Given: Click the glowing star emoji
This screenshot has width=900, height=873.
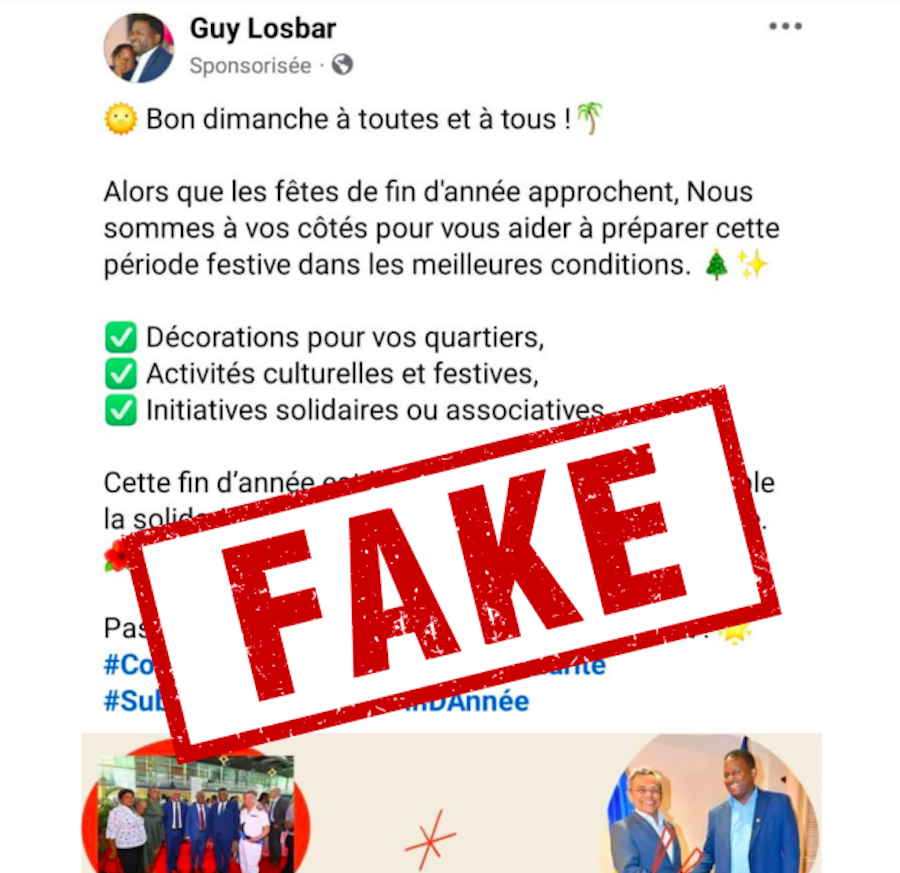Looking at the screenshot, I should 735,631.
